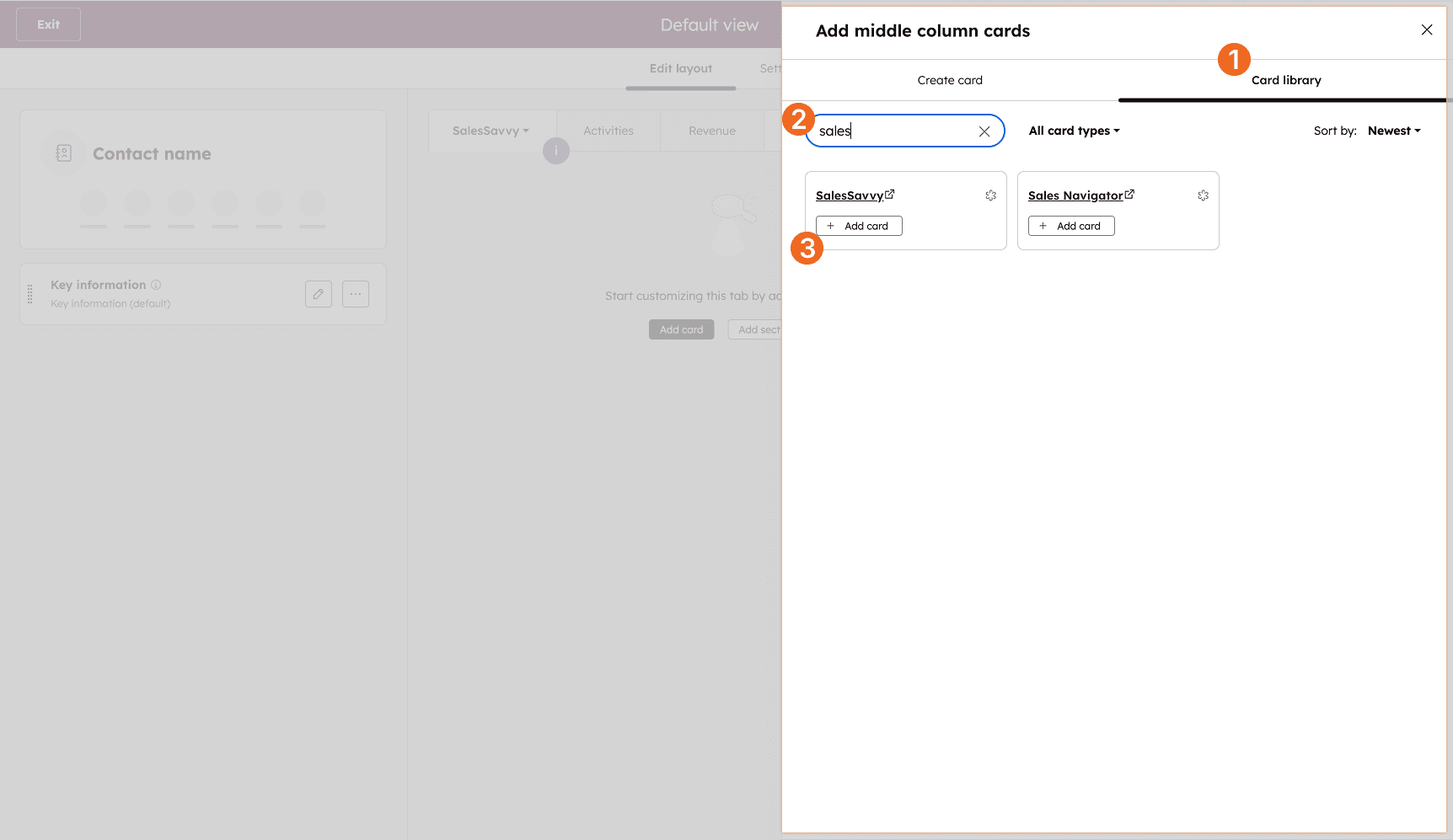1453x840 pixels.
Task: Click the Sales Navigator card app icon
Action: point(1203,195)
